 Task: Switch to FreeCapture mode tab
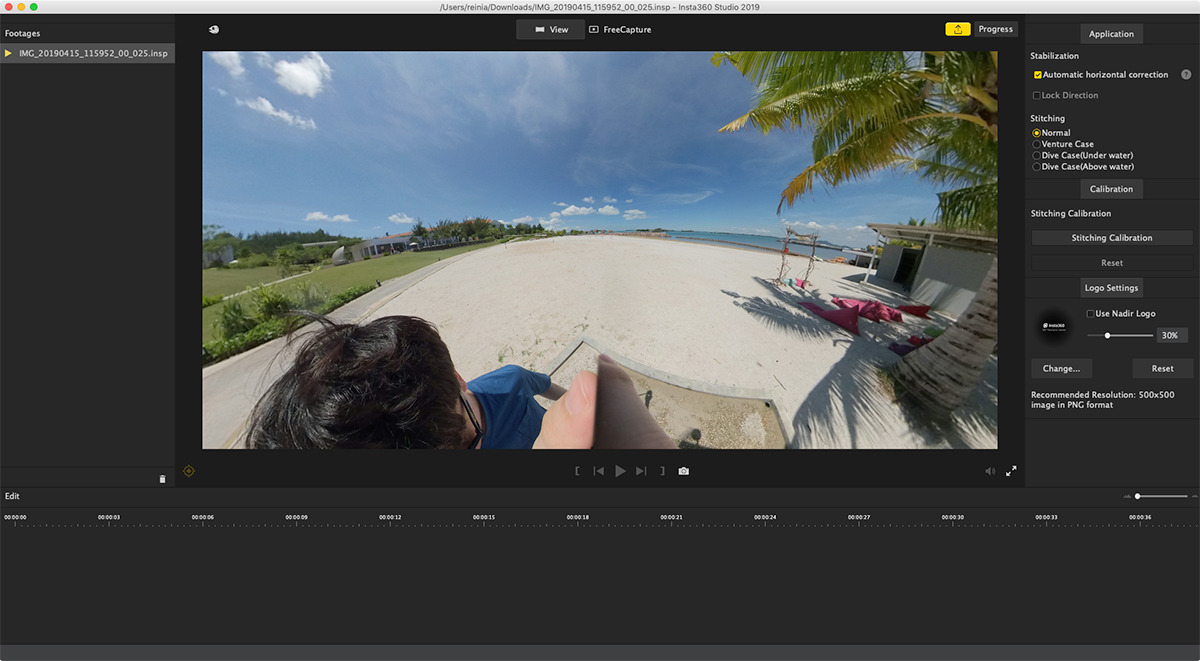pos(621,30)
